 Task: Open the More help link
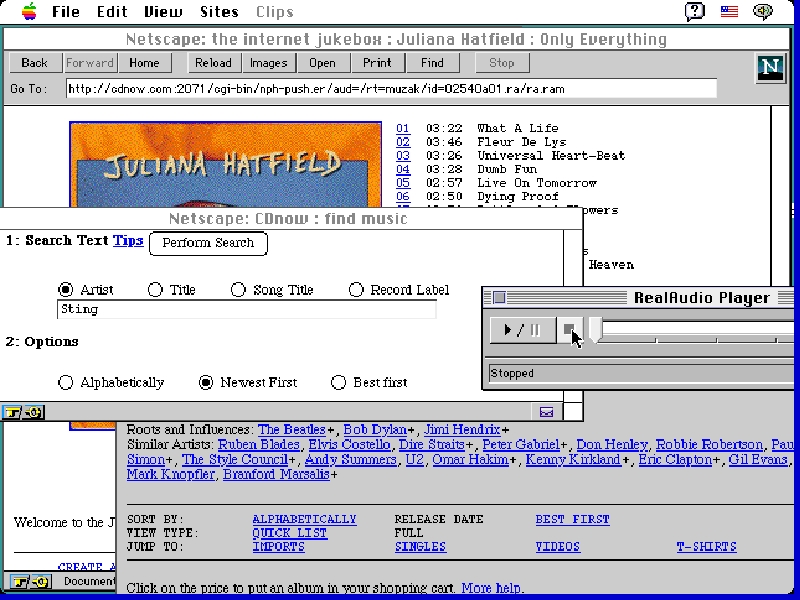tap(491, 588)
